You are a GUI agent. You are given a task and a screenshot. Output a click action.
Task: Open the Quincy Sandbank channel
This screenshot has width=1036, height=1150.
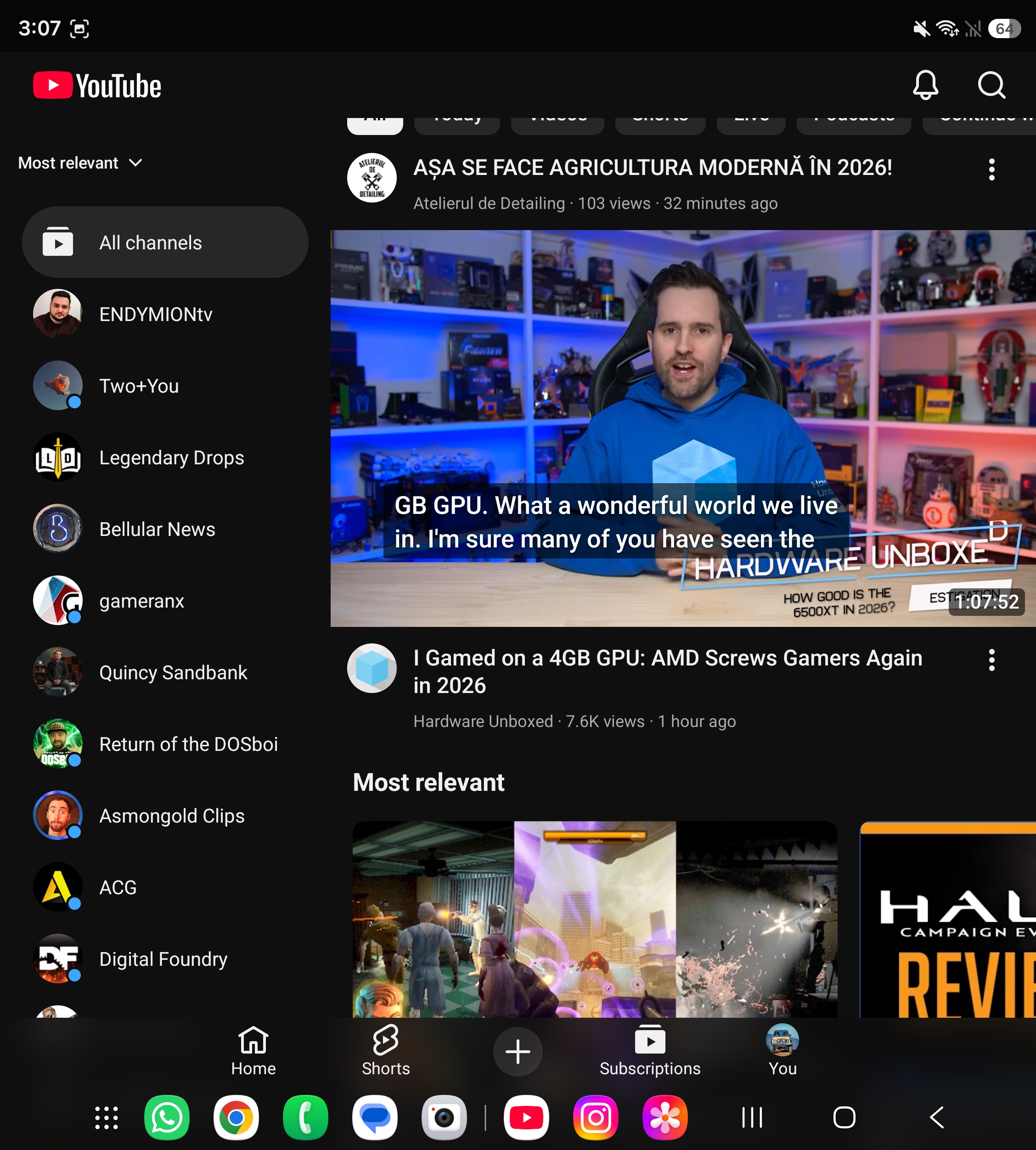[x=165, y=672]
